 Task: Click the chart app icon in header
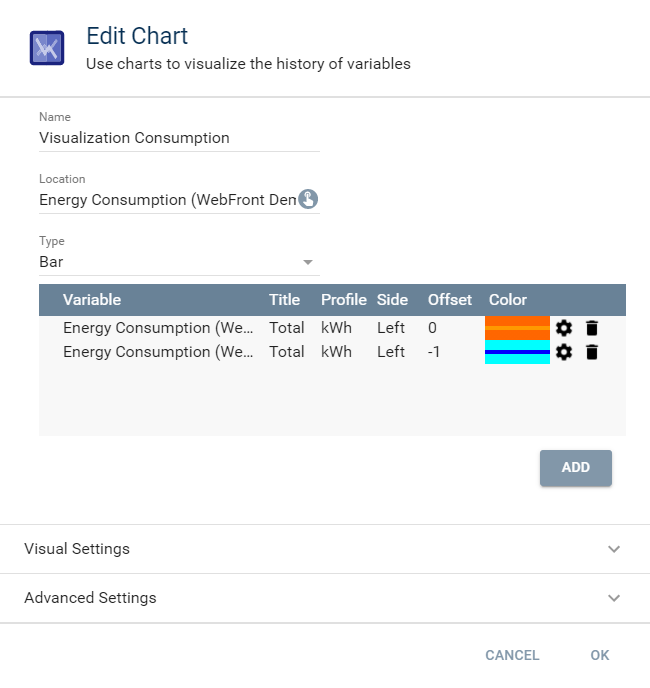(x=47, y=48)
